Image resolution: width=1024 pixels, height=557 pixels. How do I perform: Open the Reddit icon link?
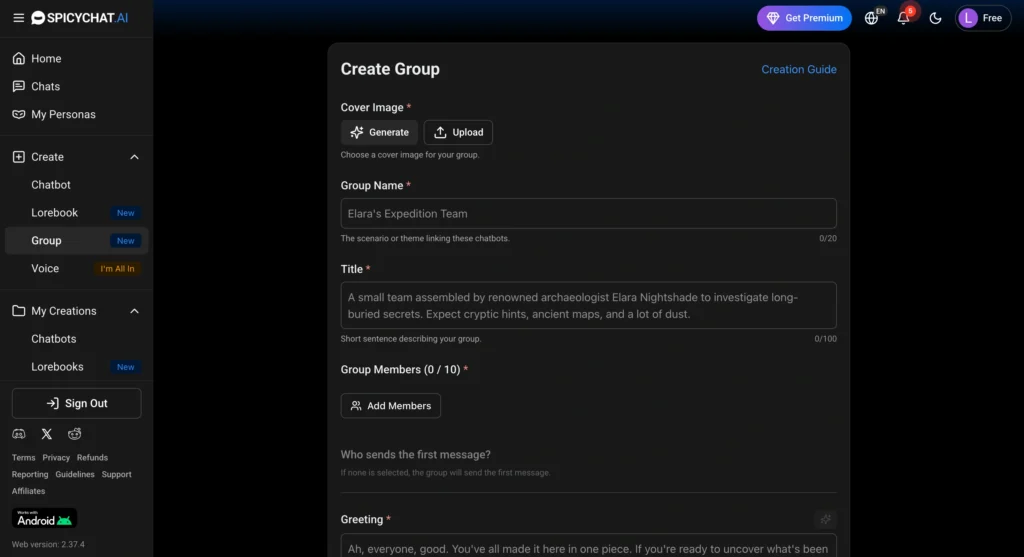coord(74,434)
